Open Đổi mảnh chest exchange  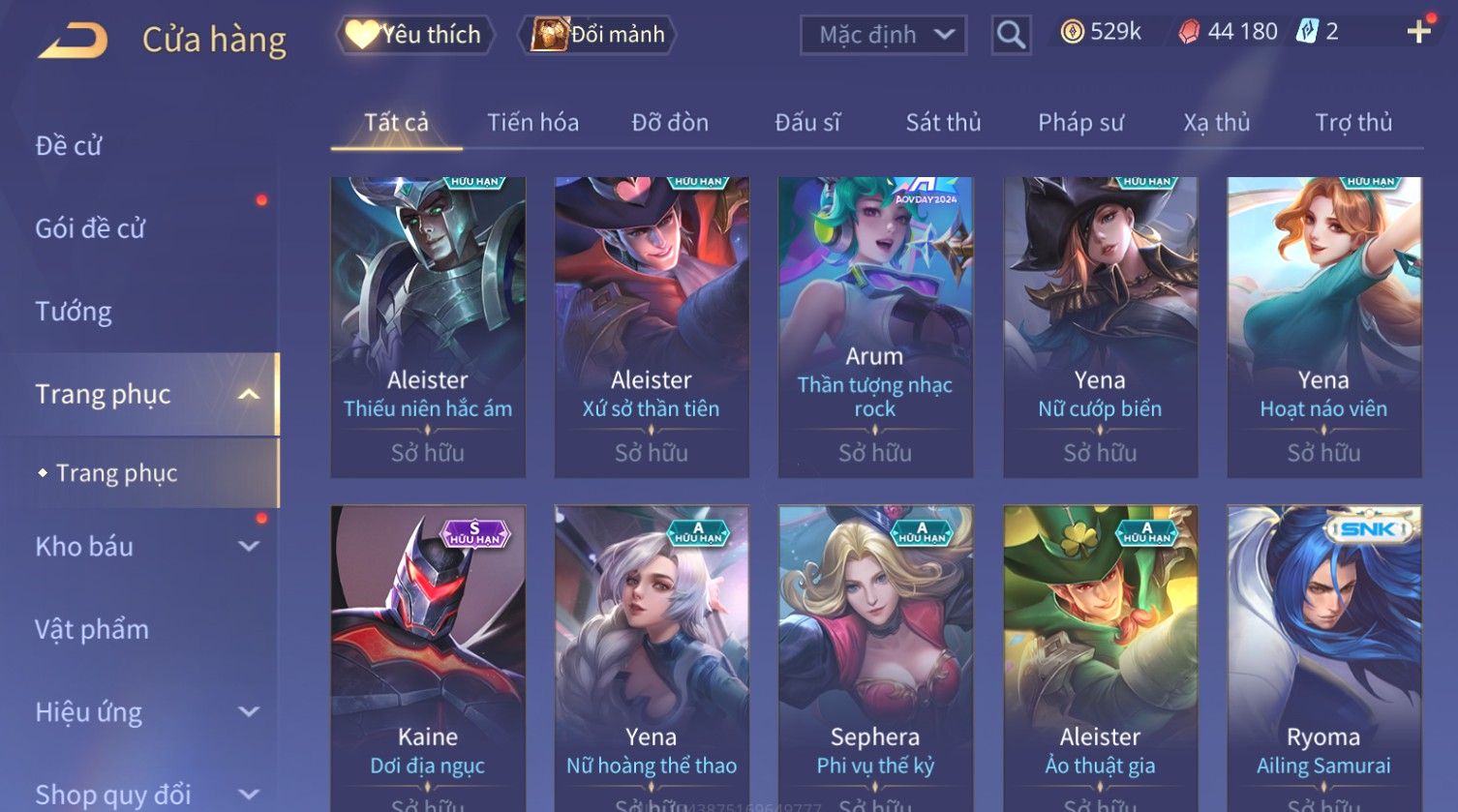click(597, 35)
